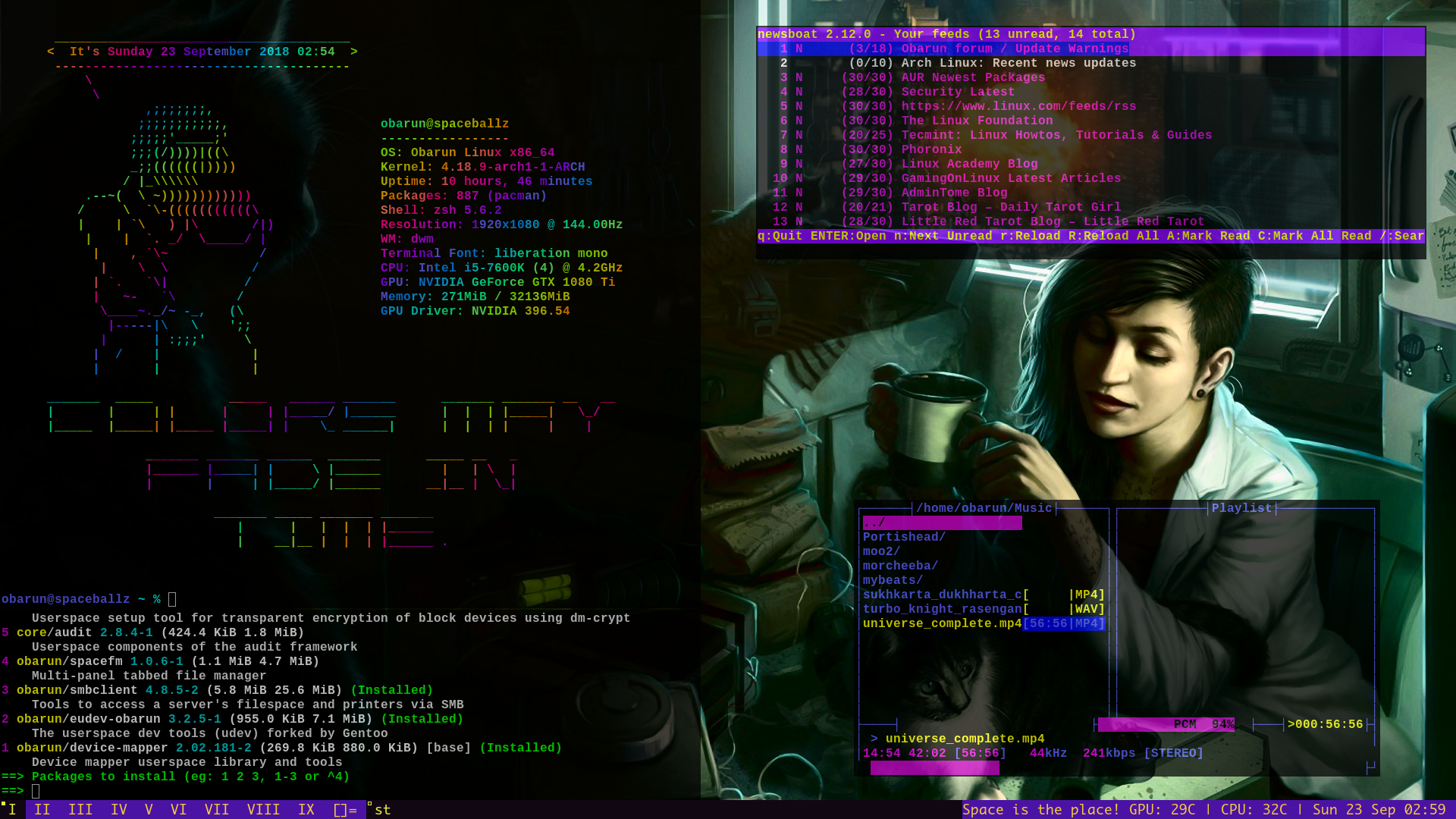Click obarun/smbclient 4.8.5-2 package line

(217, 690)
